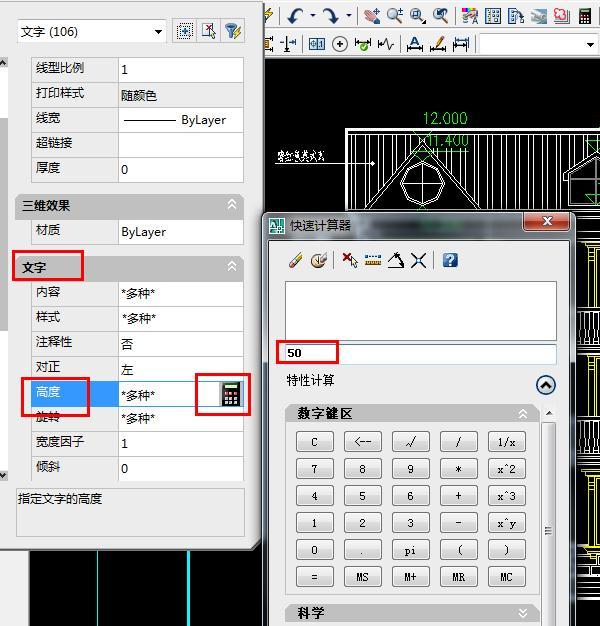The width and height of the screenshot is (600, 626).
Task: Select the Zoom Window tool
Action: point(418,16)
